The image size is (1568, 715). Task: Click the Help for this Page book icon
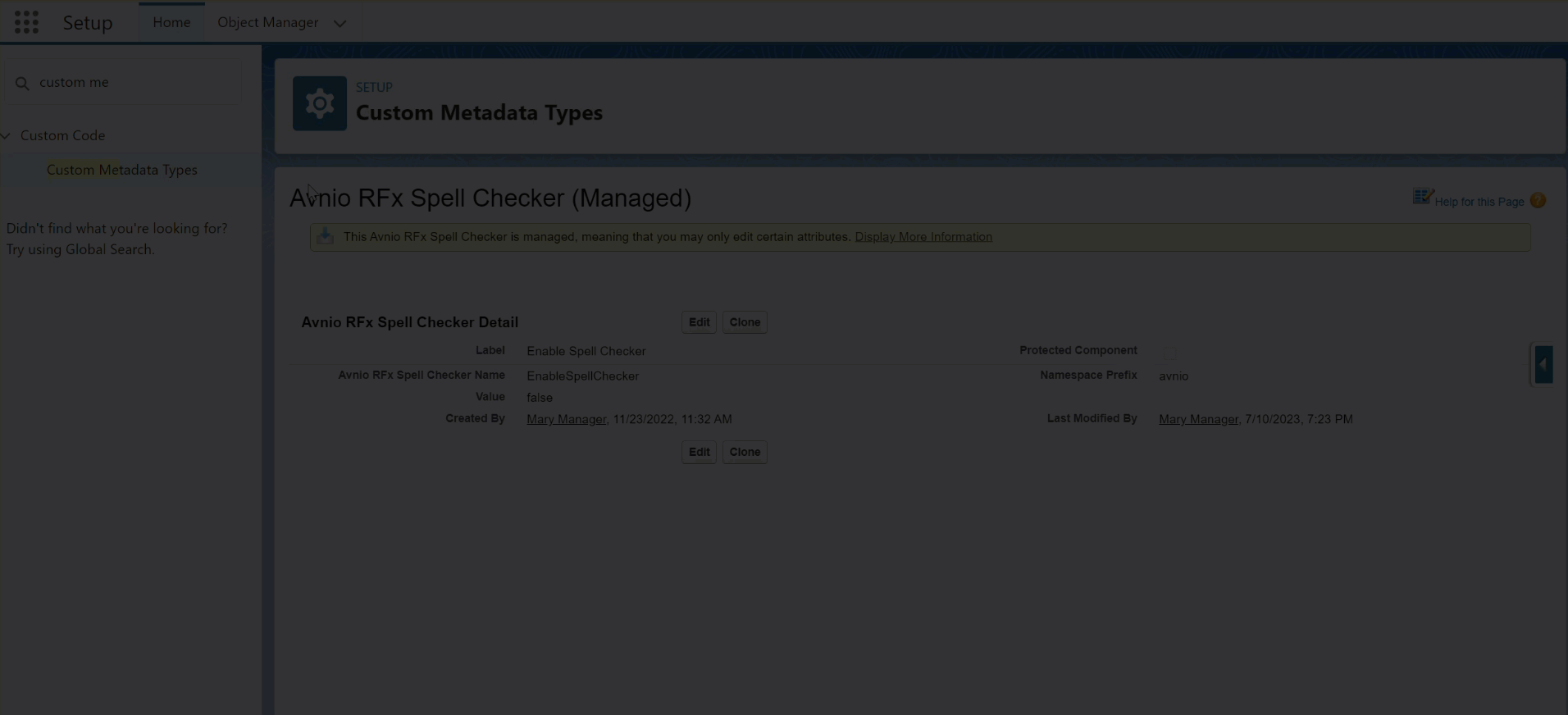point(1423,197)
